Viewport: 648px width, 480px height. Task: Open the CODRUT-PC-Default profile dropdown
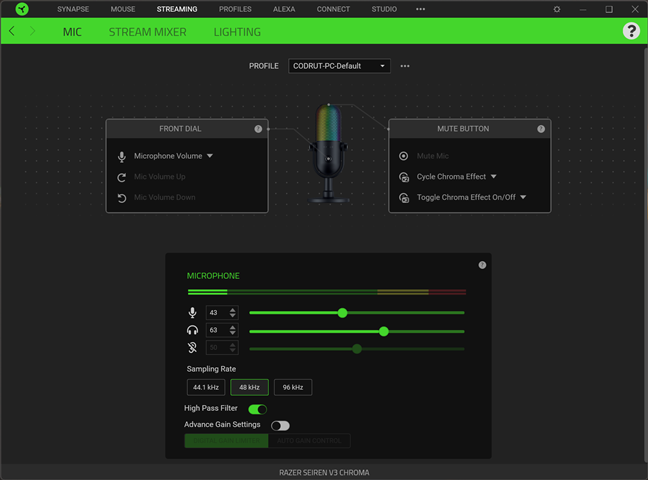[x=339, y=66]
